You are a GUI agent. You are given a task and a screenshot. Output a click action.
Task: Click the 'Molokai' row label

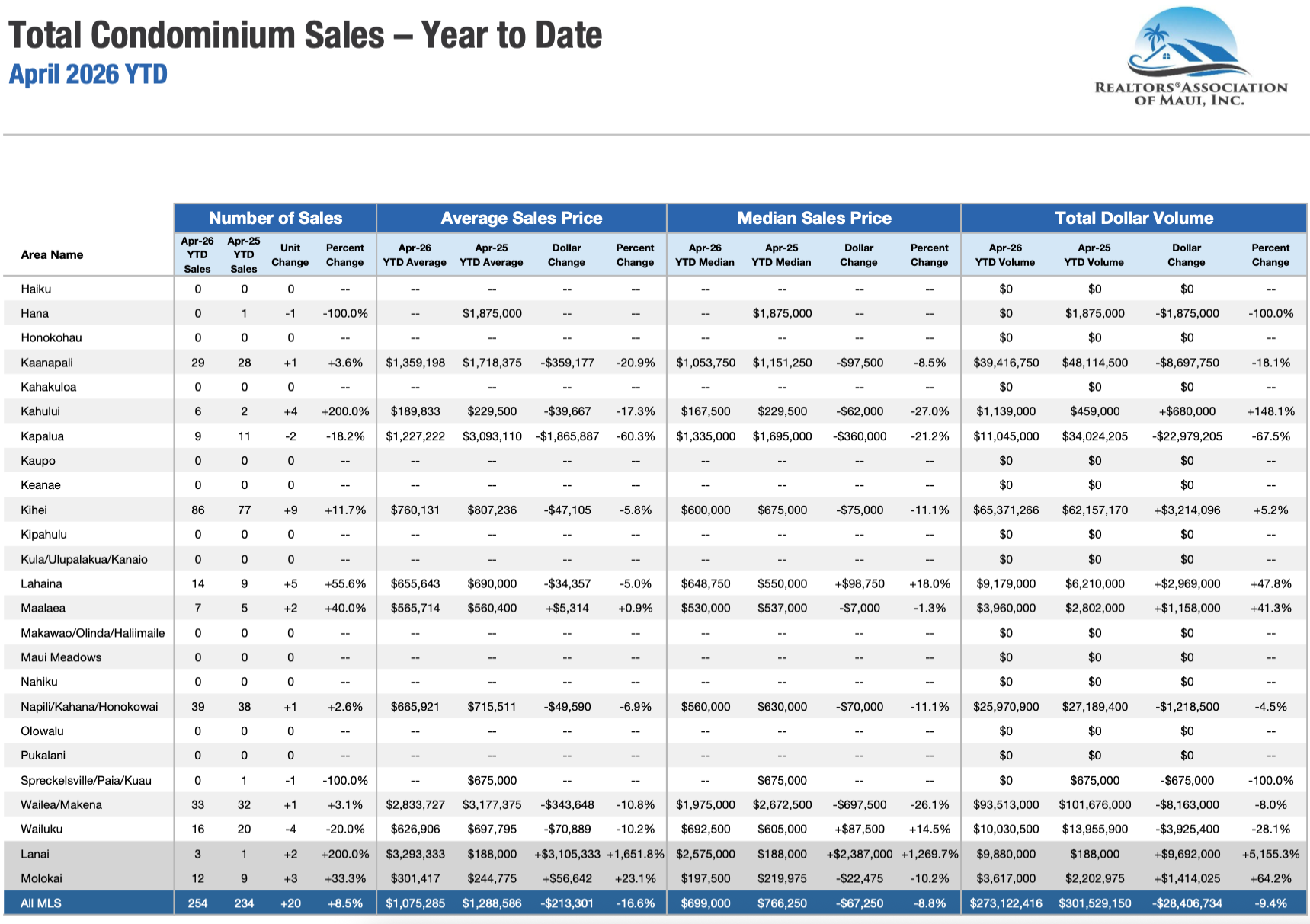pos(41,879)
